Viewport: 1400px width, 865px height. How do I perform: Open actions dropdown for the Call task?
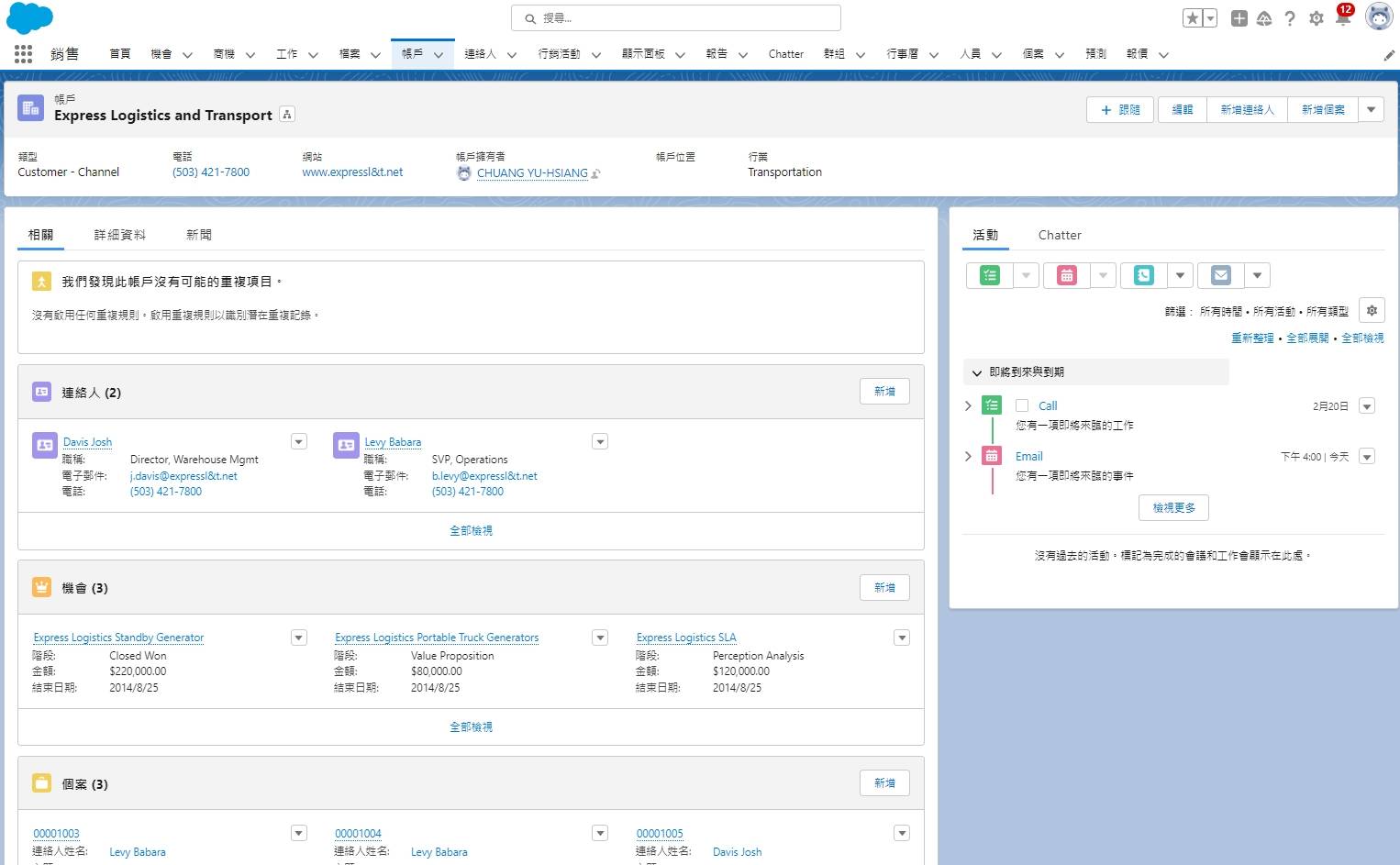1367,406
